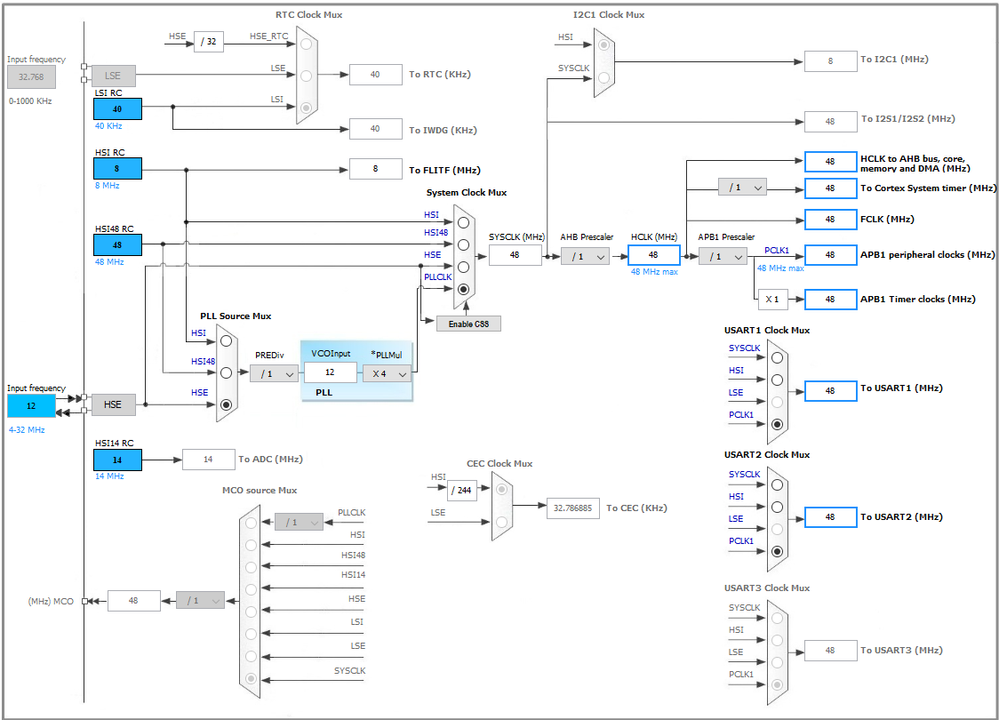Select the blue HSI48 RC block
The image size is (999, 720).
(x=117, y=245)
